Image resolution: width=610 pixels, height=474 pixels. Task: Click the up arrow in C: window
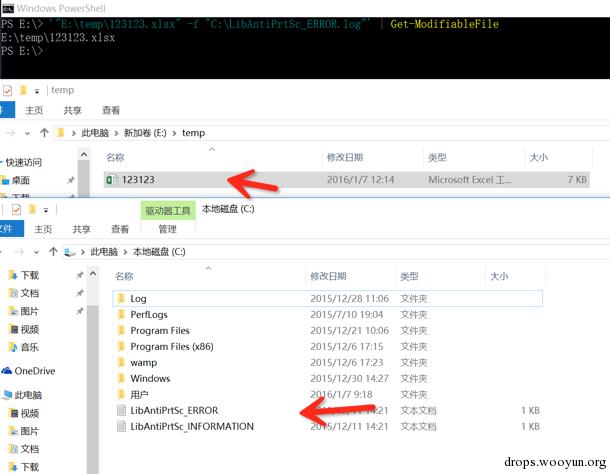pyautogui.click(x=53, y=252)
